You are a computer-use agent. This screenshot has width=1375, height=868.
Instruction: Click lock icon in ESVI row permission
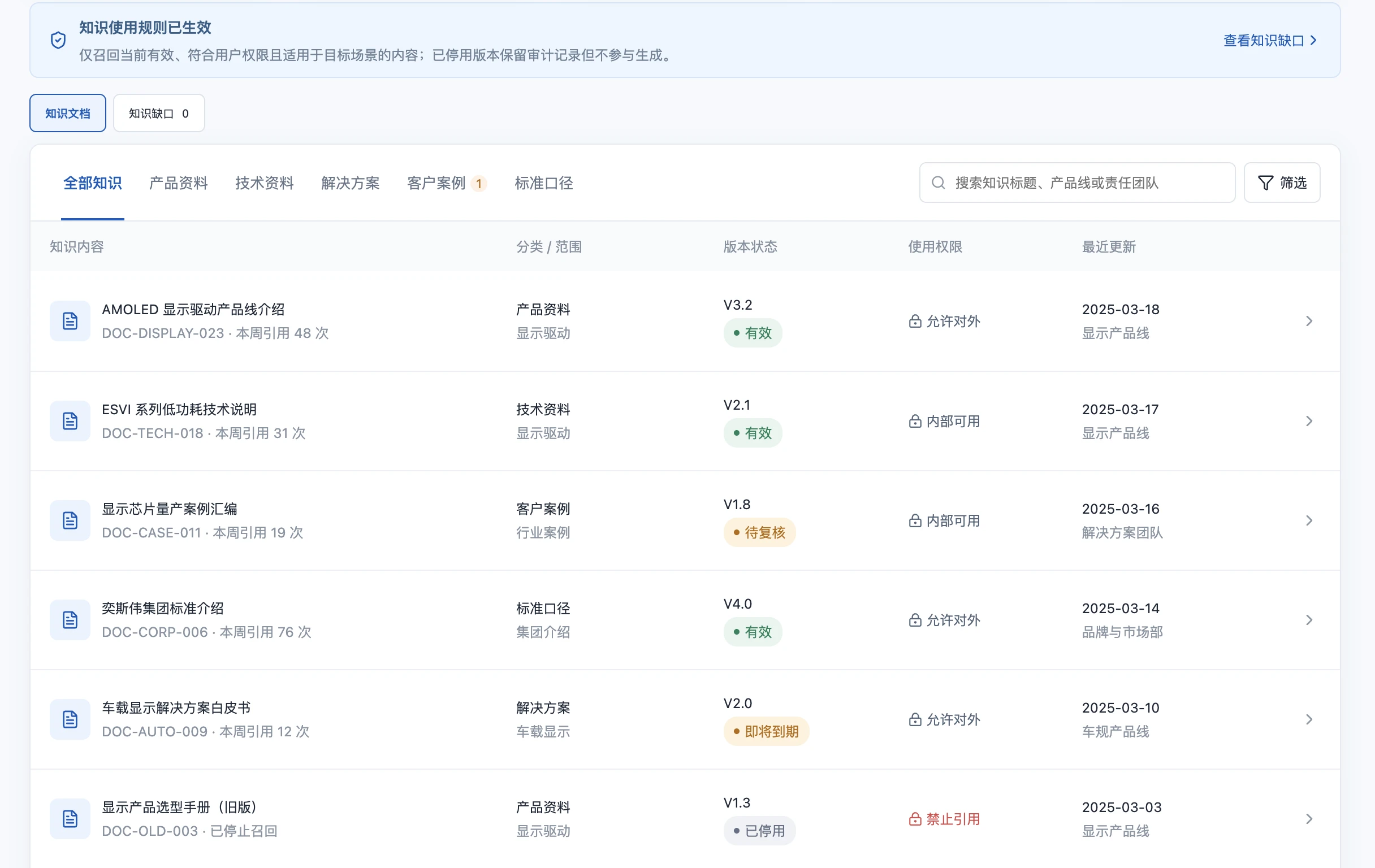click(x=915, y=421)
